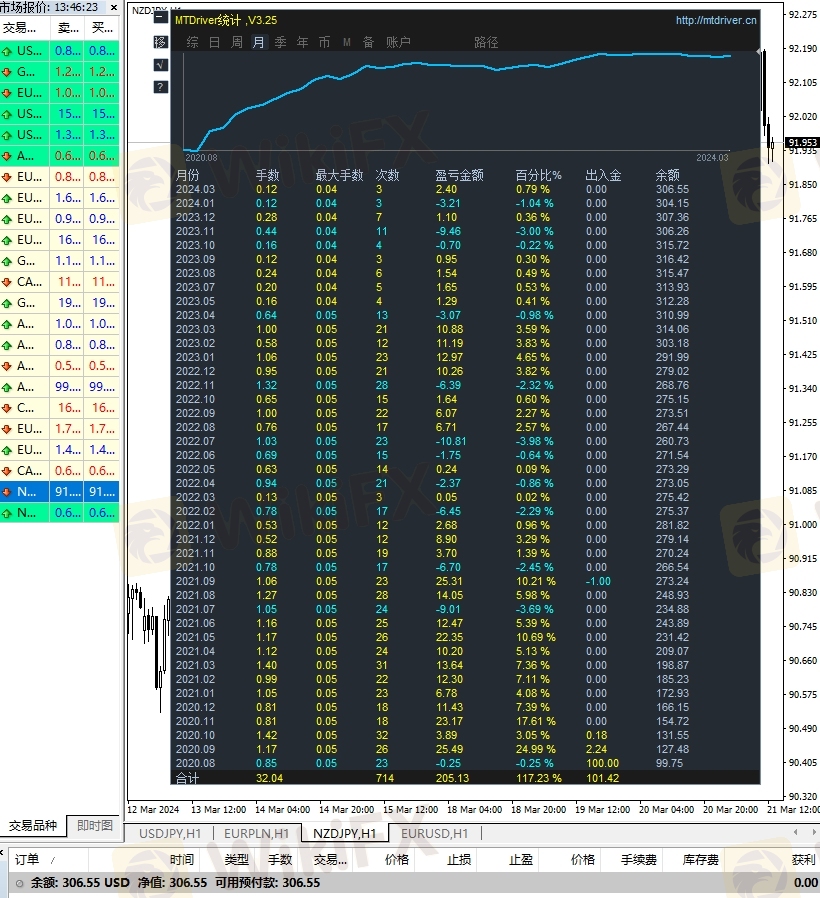Viewport: 820px width, 898px height.
Task: Click the down-arrow icon of the CA... 11... row
Action: (x=7, y=282)
